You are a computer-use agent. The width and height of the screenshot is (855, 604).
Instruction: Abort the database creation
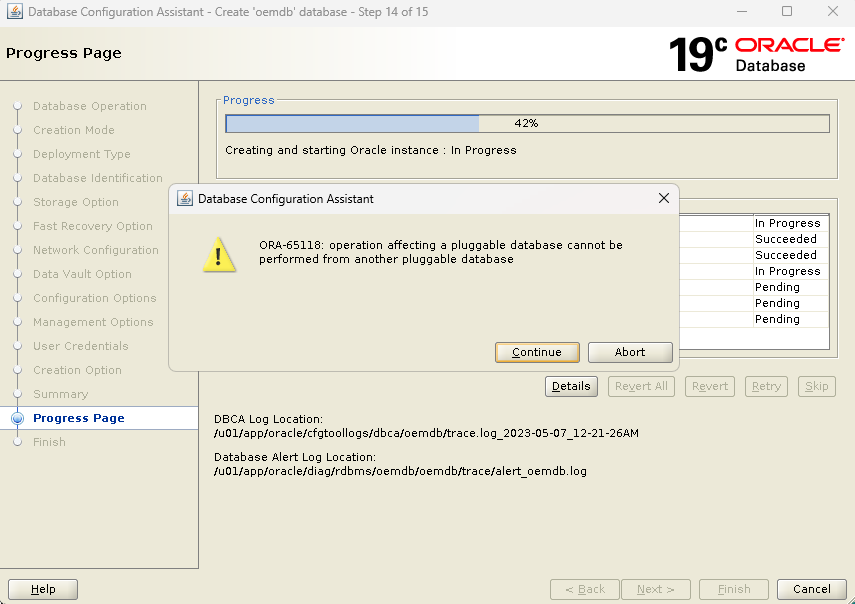(629, 352)
